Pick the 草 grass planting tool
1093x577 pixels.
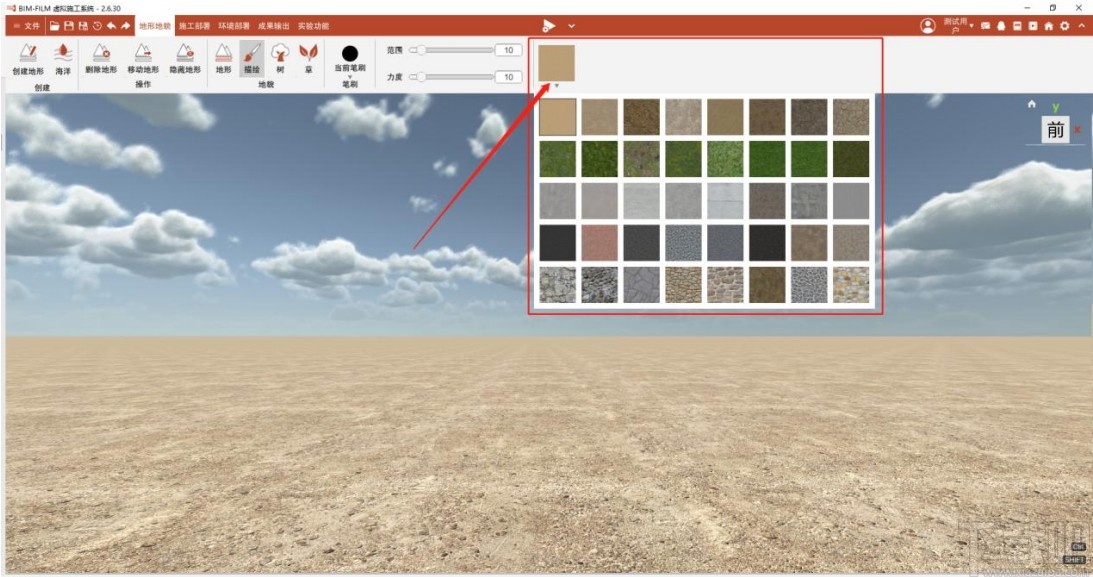point(308,59)
